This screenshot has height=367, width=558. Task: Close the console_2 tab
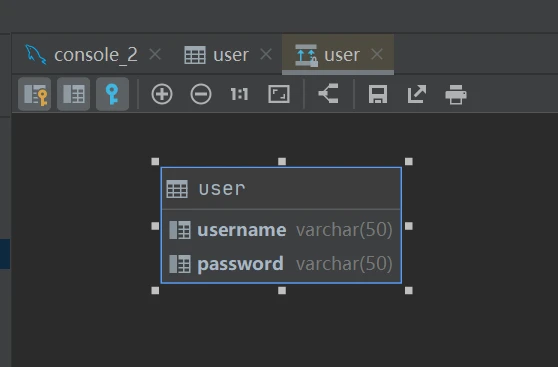(x=155, y=54)
